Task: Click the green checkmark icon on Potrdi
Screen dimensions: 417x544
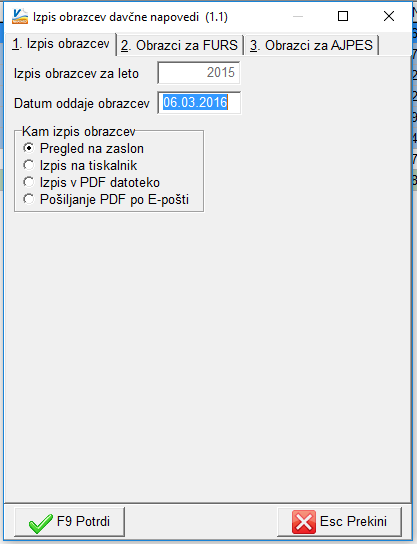Action: [41, 523]
